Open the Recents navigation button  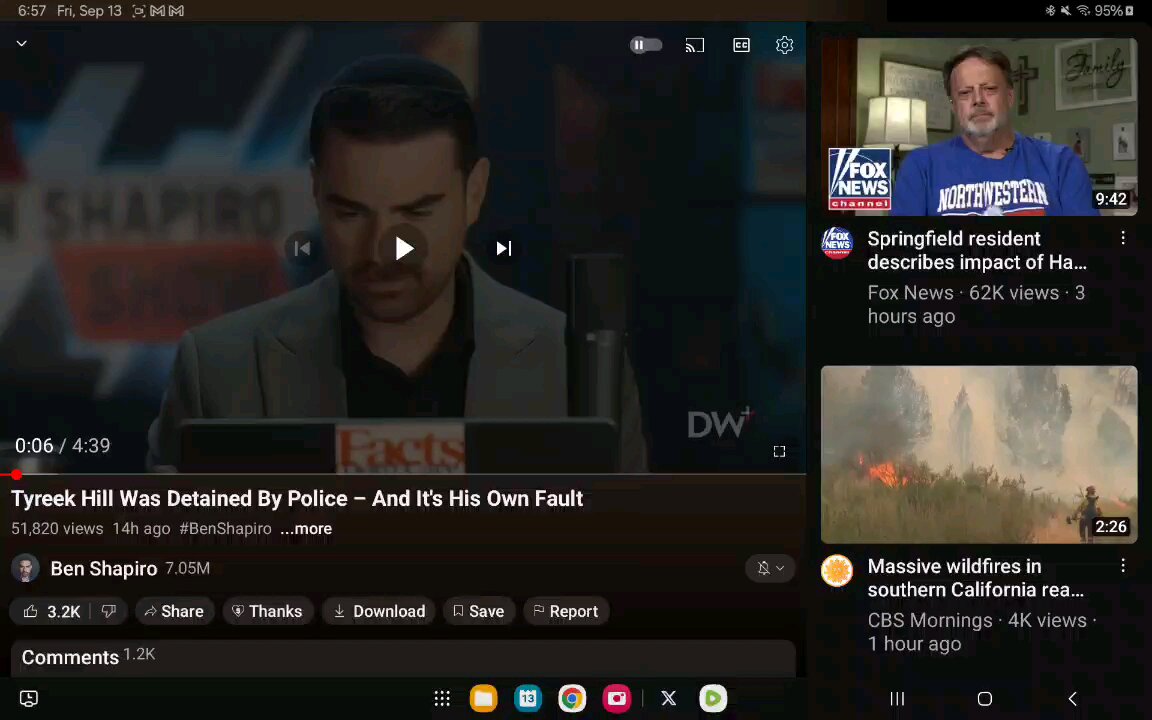897,699
